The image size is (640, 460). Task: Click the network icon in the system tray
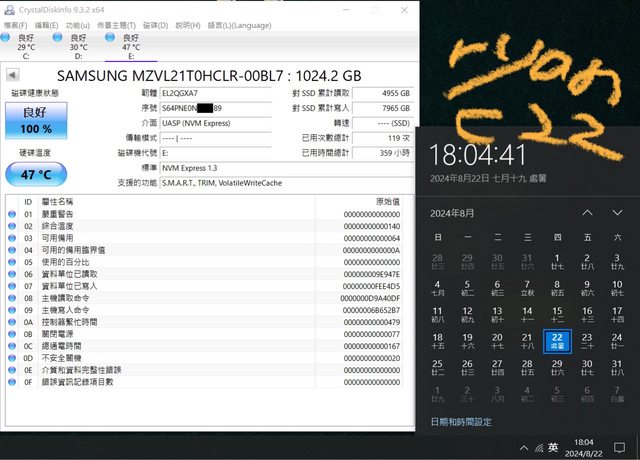[x=540, y=446]
